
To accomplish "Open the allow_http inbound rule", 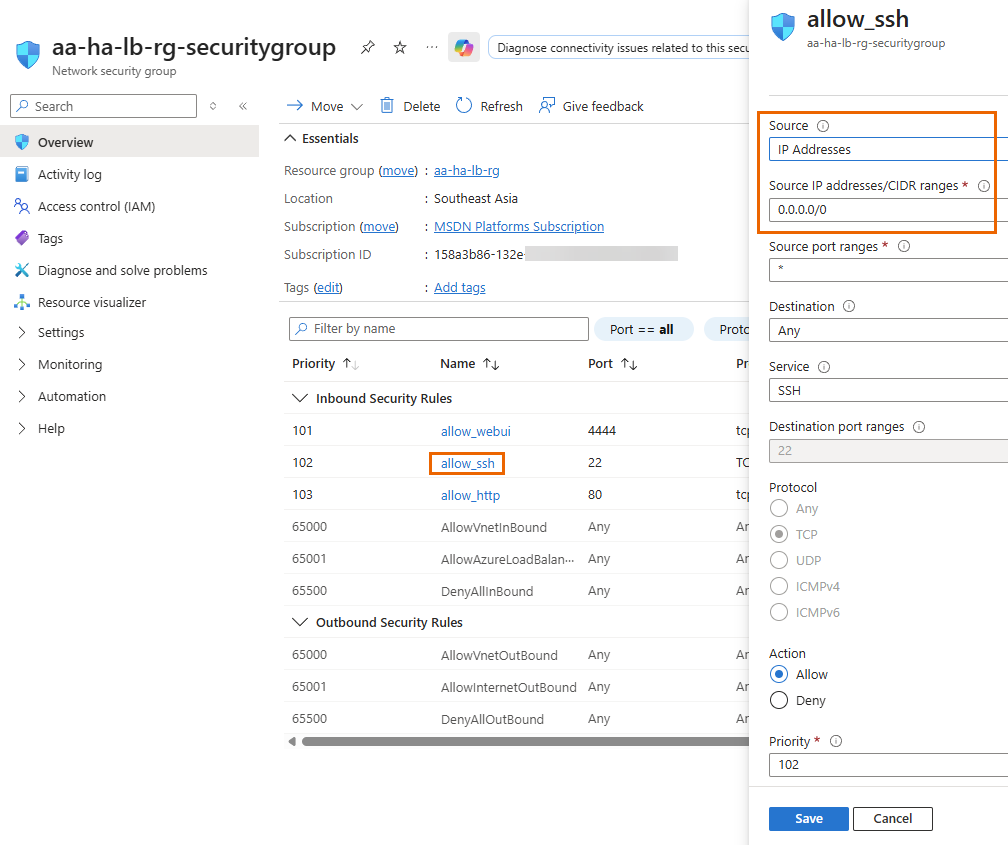I will click(x=470, y=495).
